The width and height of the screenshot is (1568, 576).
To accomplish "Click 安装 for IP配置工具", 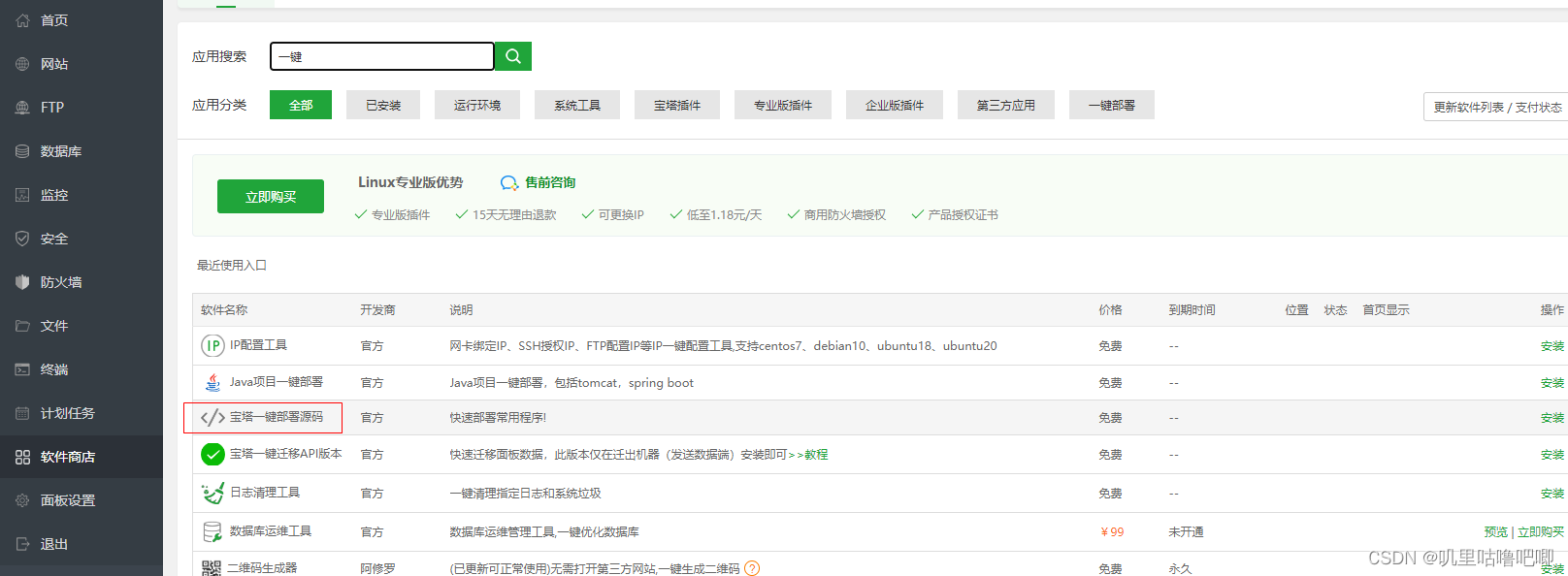I will (1552, 346).
